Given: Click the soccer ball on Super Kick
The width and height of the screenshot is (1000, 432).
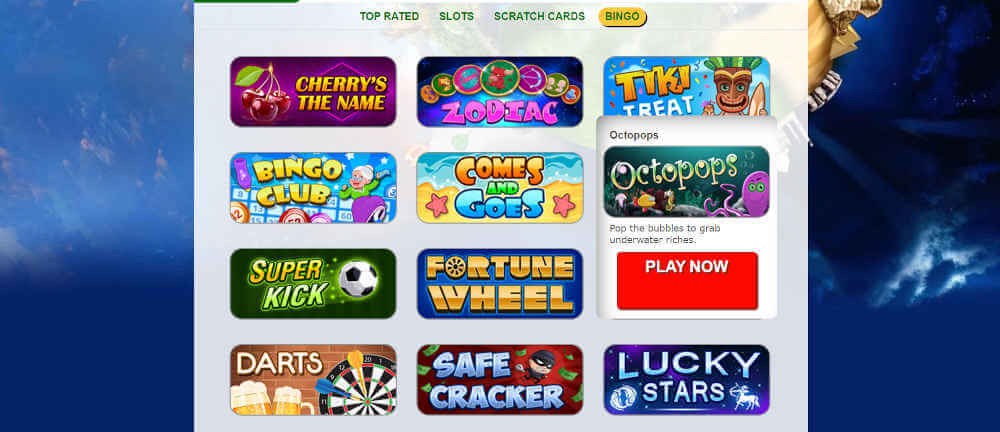Looking at the screenshot, I should coord(358,279).
